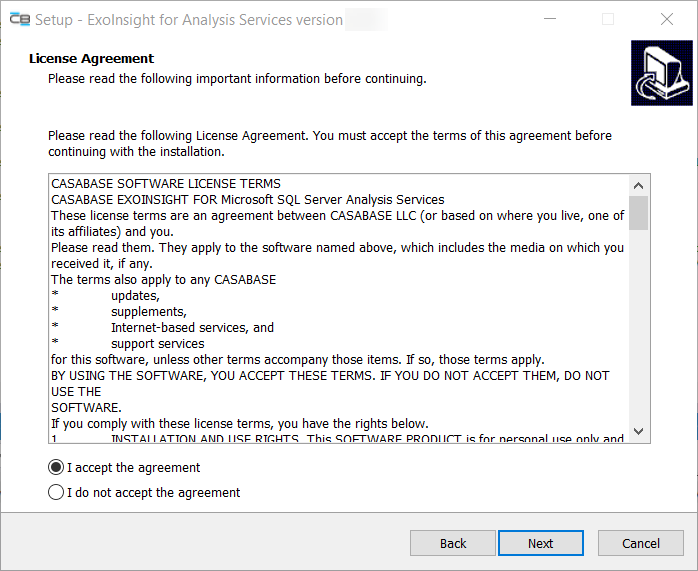Click the "CASABASE SOFTWARE LICENSE TERMS" line
Image resolution: width=698 pixels, height=571 pixels.
[x=166, y=184]
